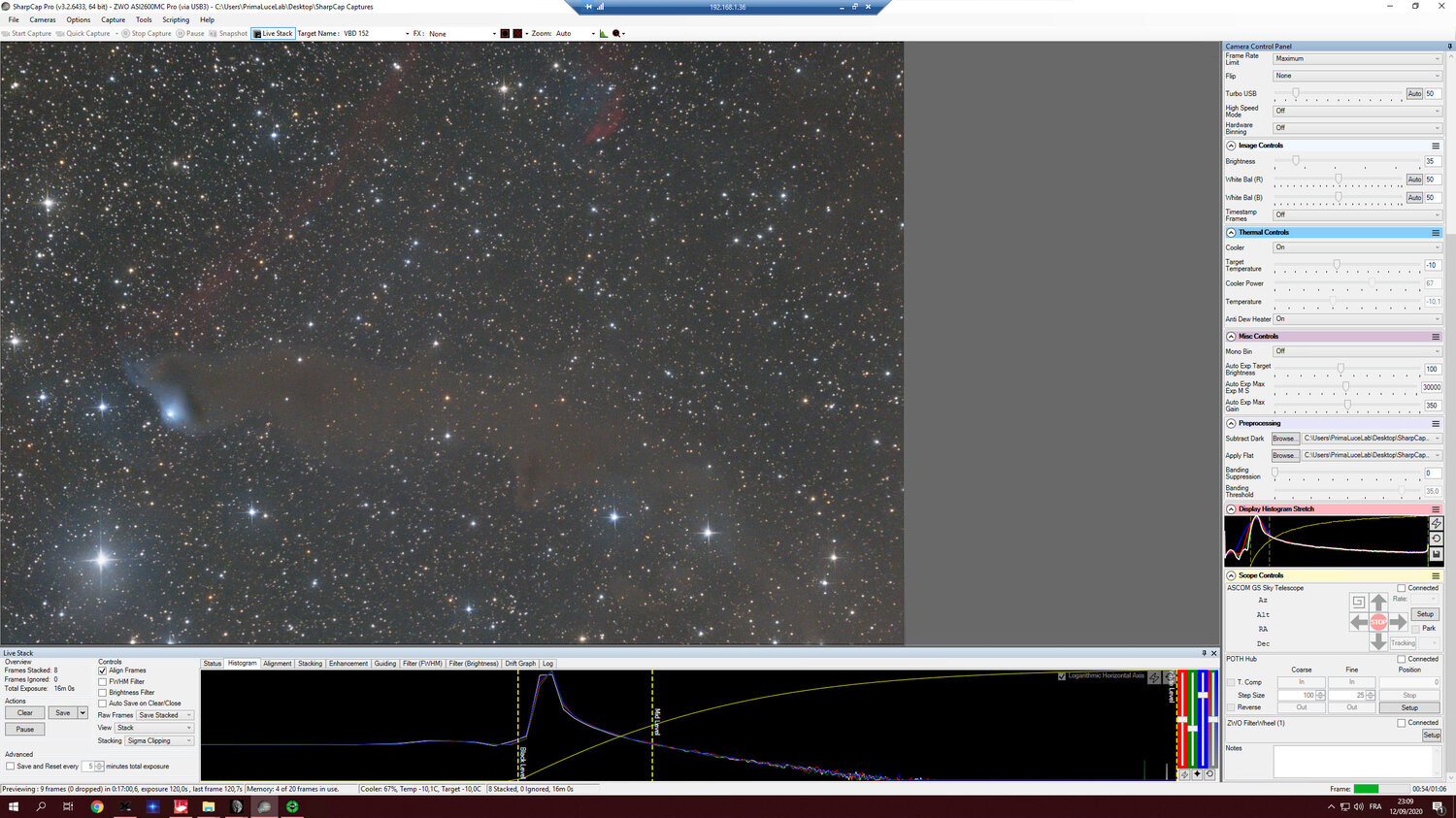1456x818 pixels.
Task: Slew the telescope left with the arrow
Action: tap(1359, 622)
